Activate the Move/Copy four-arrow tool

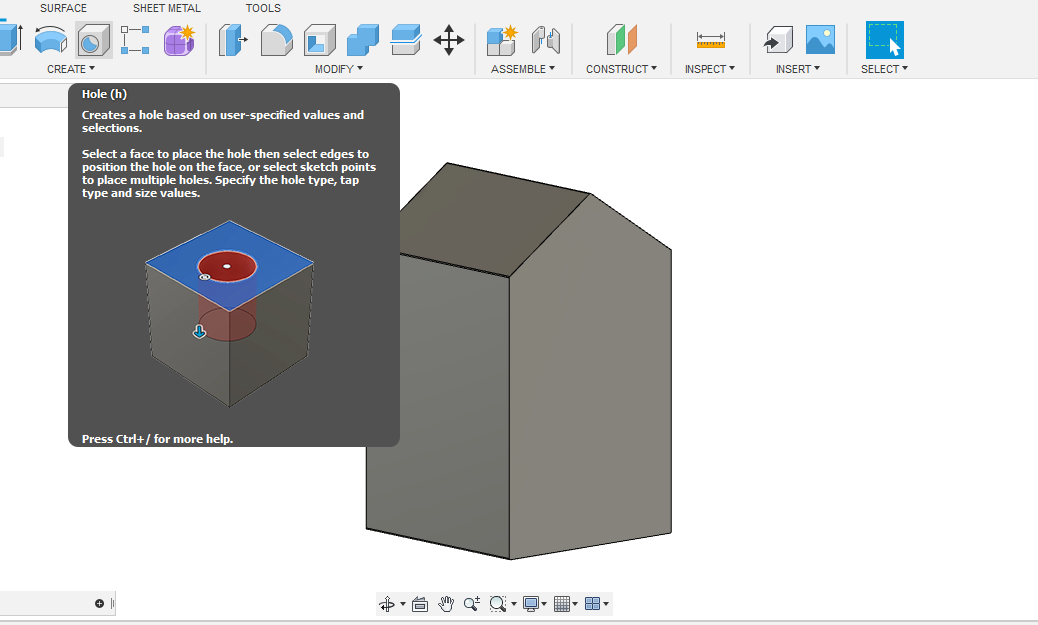tap(449, 40)
